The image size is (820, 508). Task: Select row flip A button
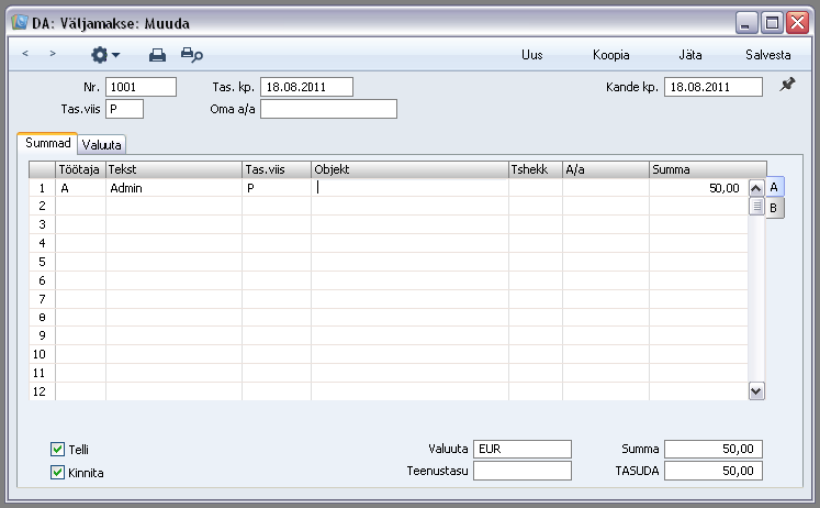775,187
